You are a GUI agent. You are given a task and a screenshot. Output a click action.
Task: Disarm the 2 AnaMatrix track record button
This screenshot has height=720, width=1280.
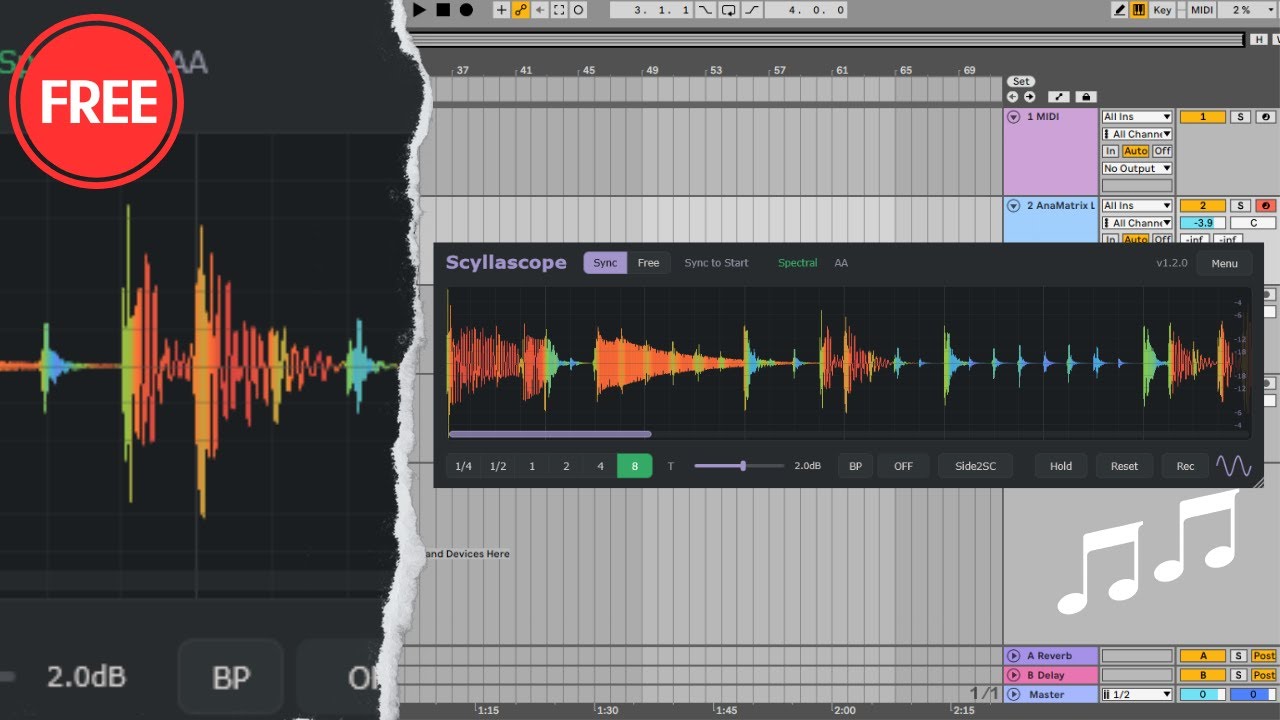1264,206
